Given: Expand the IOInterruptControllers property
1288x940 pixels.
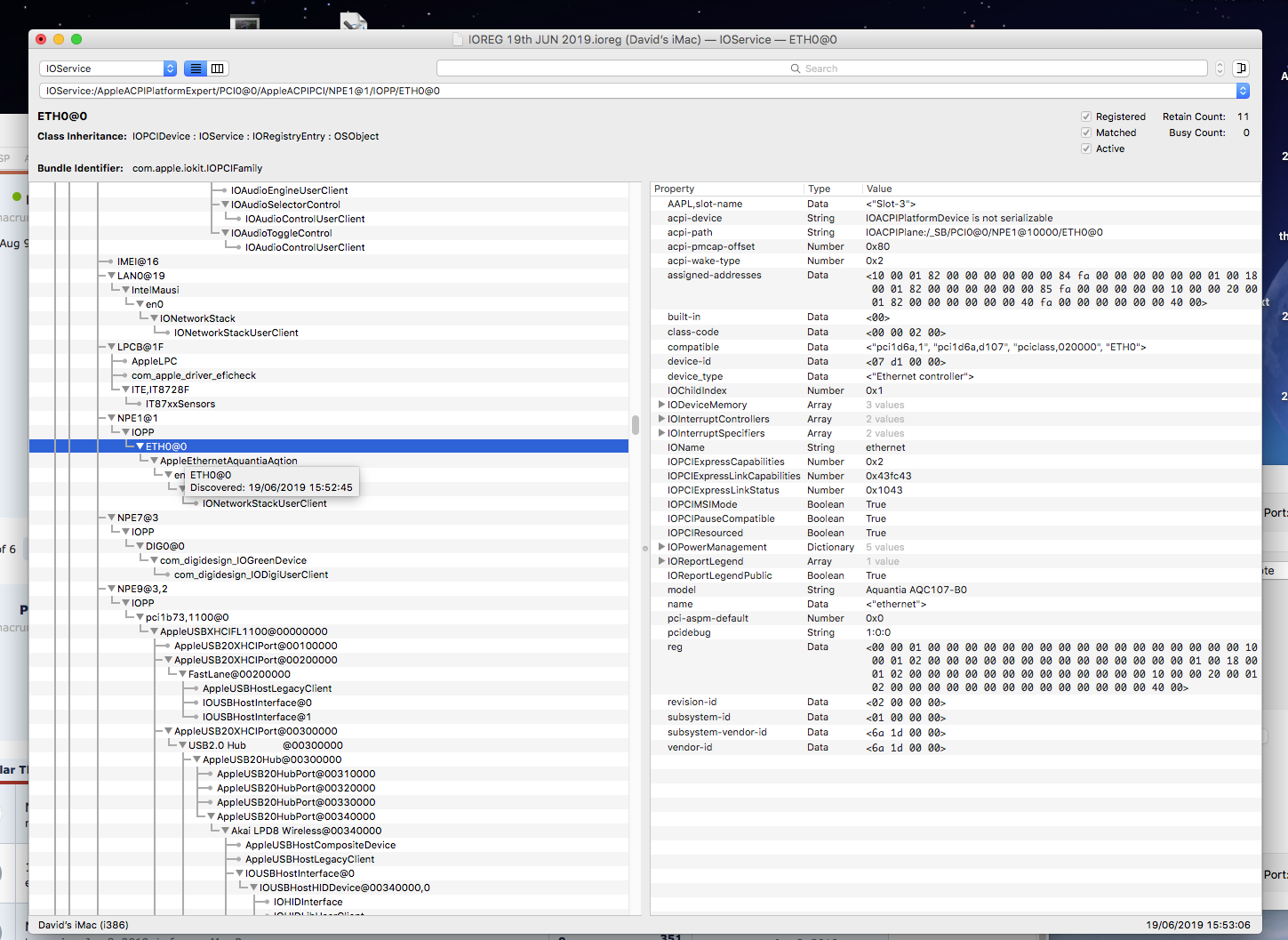Looking at the screenshot, I should coord(661,419).
